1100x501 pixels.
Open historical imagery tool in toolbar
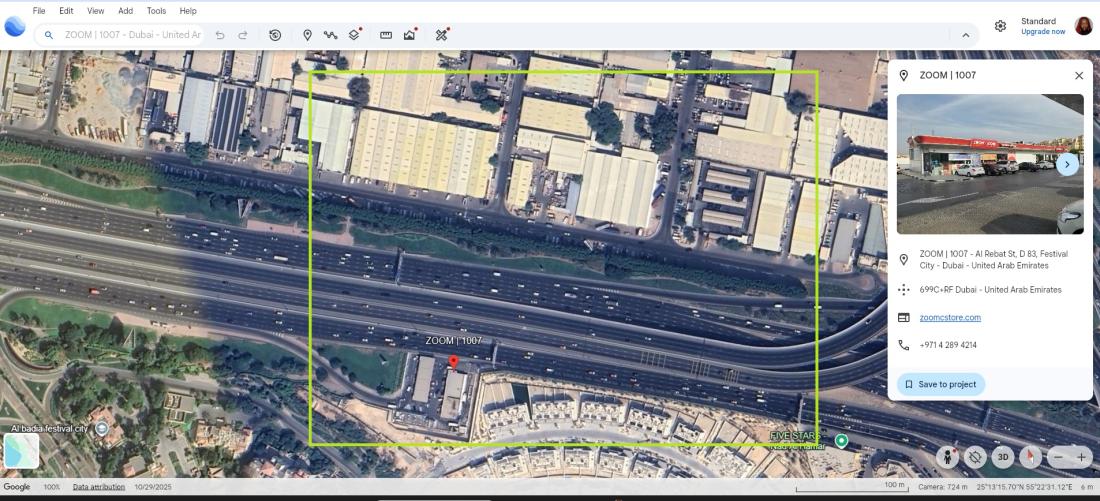pyautogui.click(x=275, y=35)
